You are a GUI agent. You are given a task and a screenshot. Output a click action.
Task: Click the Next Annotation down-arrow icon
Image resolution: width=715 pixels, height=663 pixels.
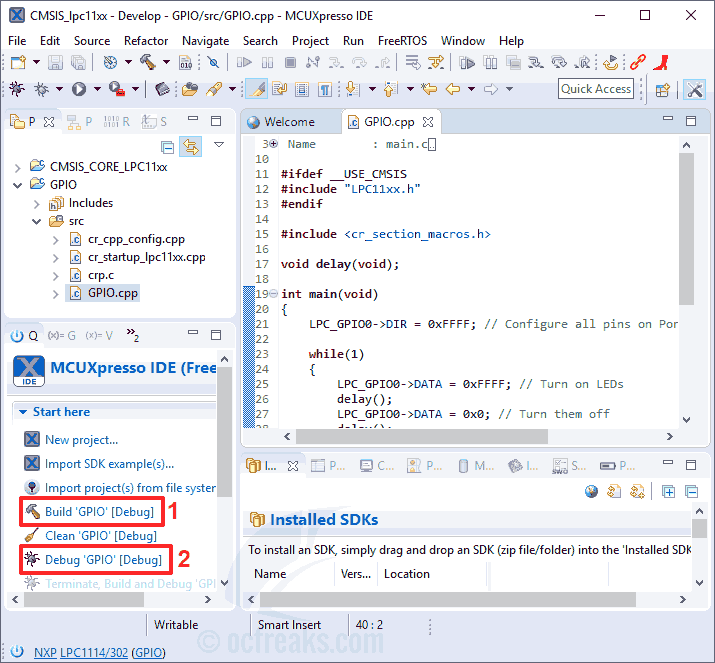click(352, 89)
